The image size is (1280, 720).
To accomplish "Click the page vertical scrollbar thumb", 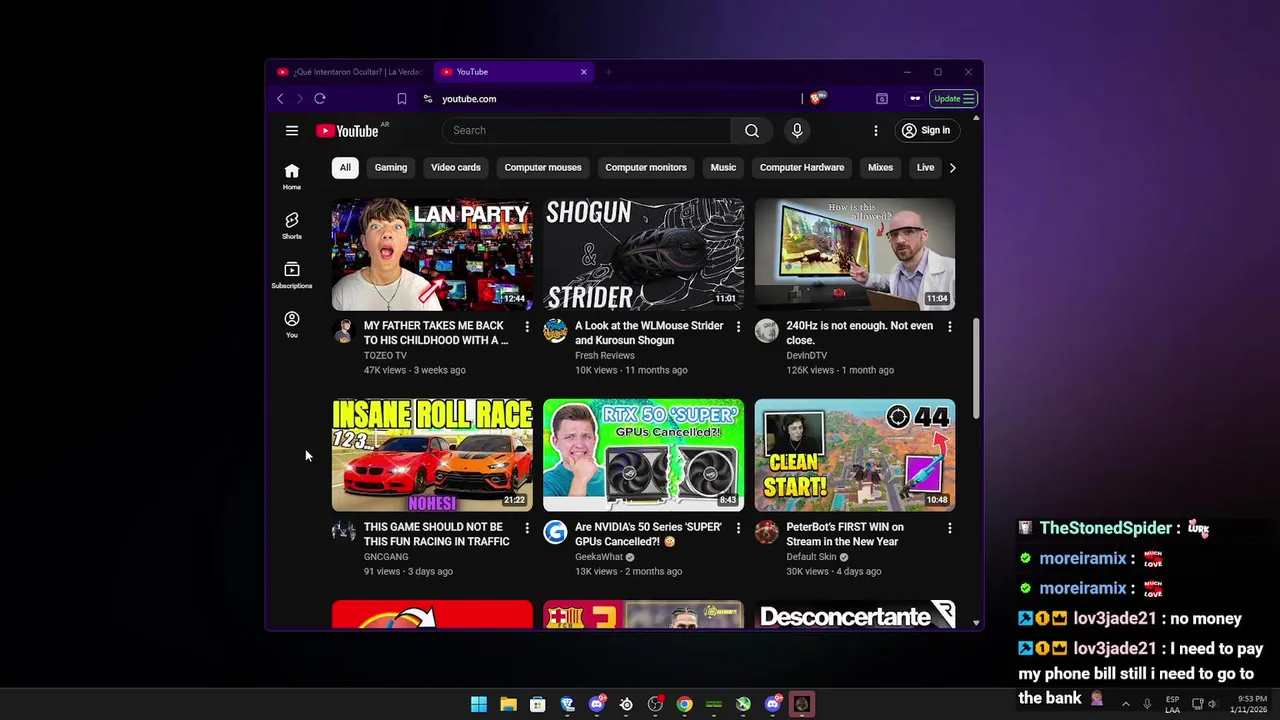I will pos(976,368).
